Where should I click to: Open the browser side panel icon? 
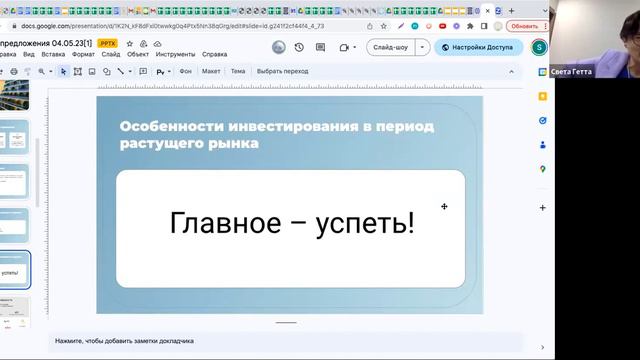click(484, 26)
